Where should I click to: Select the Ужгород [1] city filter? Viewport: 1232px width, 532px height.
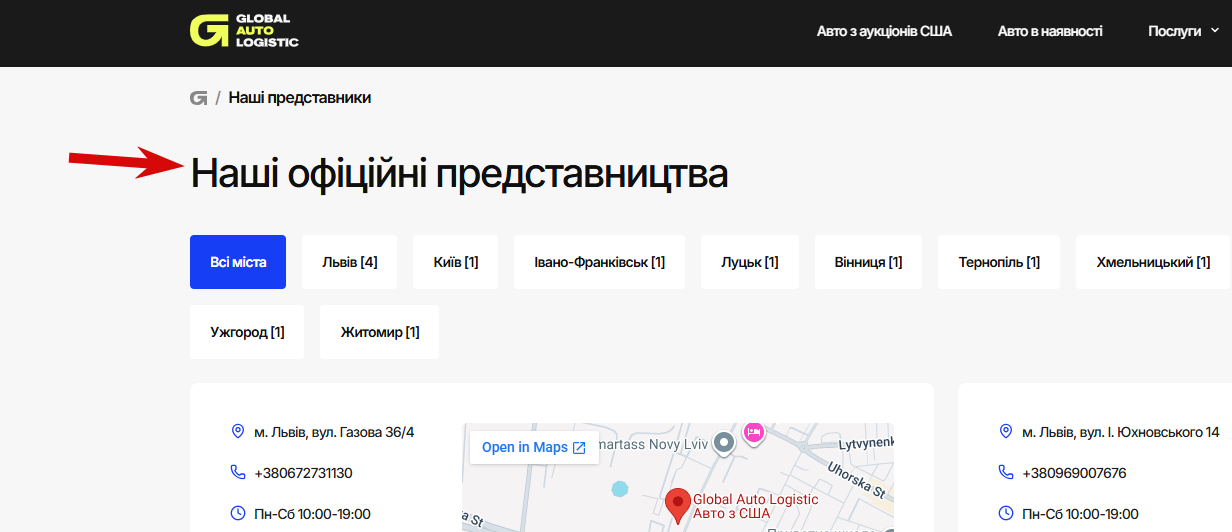point(247,332)
